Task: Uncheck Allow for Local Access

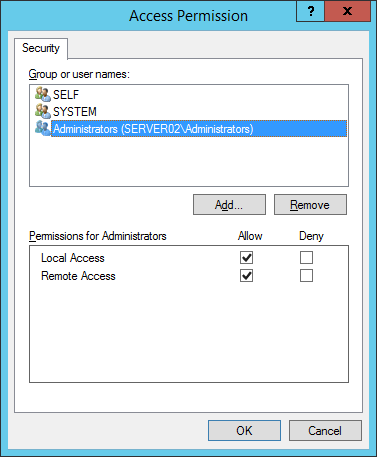Action: pyautogui.click(x=246, y=258)
